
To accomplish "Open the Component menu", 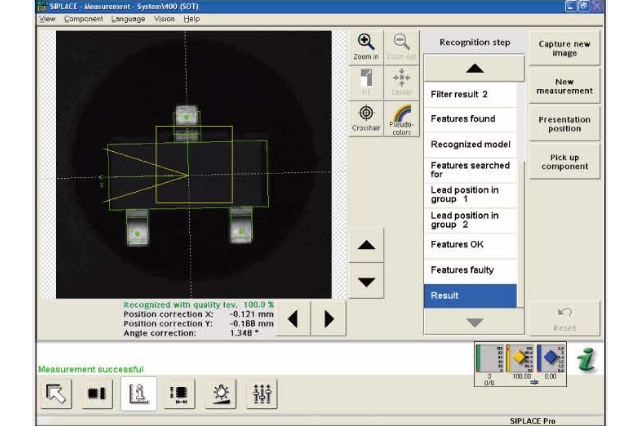I will tap(82, 19).
